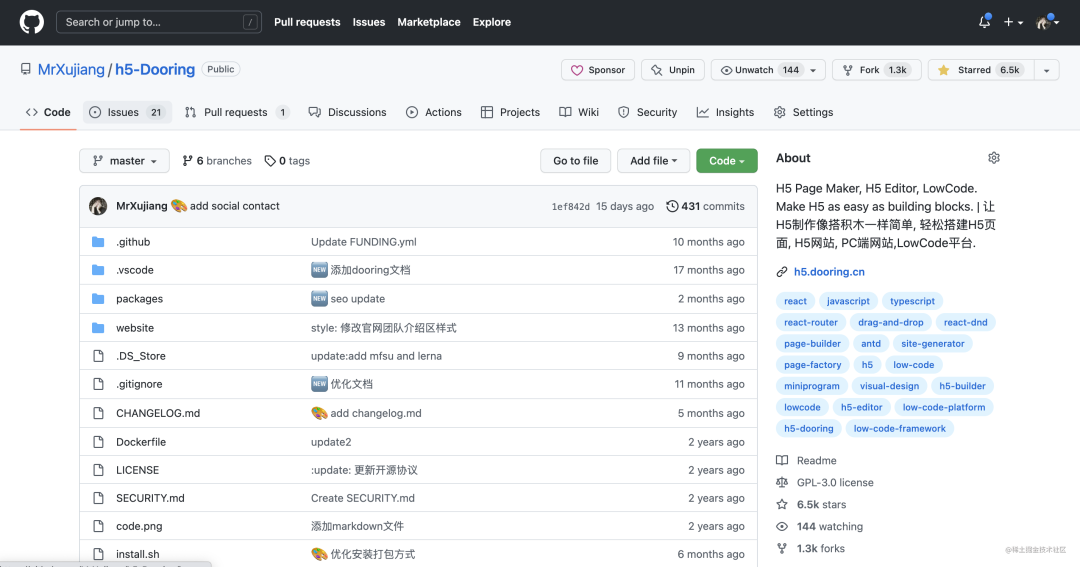Switch to the Projects tab
Image resolution: width=1080 pixels, height=567 pixels.
tap(510, 112)
